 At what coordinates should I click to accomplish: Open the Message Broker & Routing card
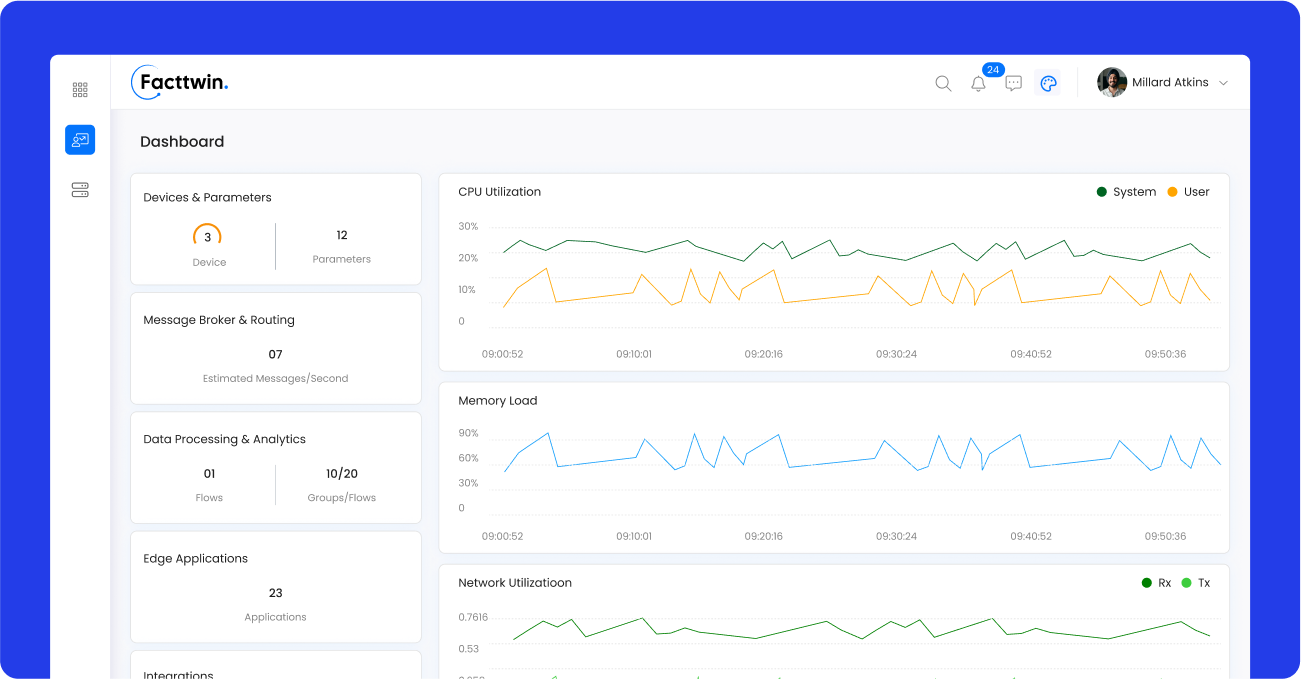(x=275, y=348)
